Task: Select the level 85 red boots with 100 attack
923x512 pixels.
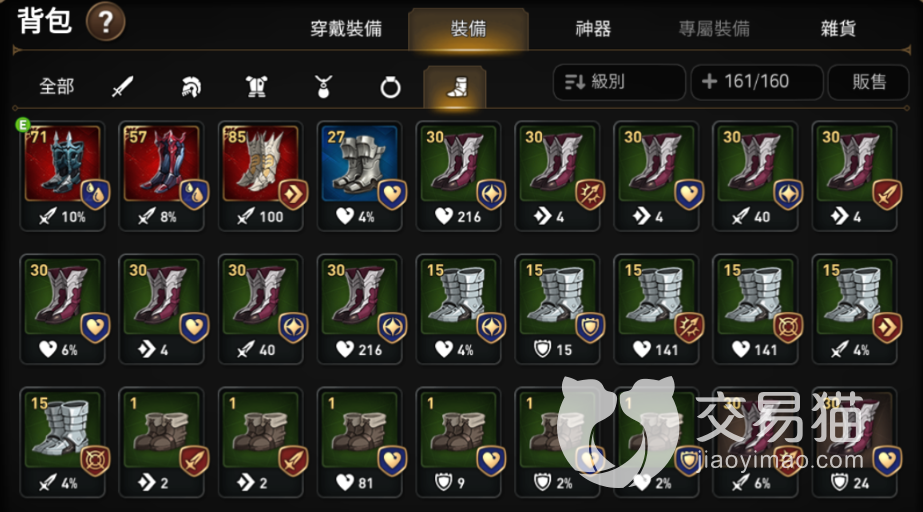Action: pyautogui.click(x=261, y=175)
